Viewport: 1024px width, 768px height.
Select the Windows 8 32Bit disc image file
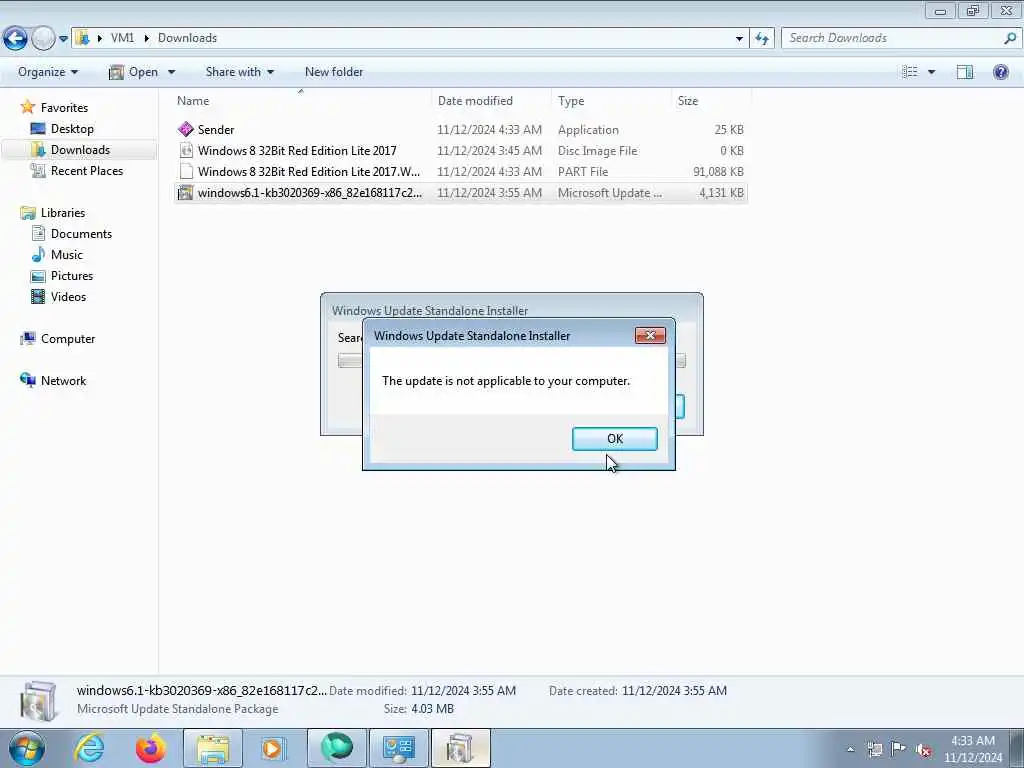click(x=460, y=151)
